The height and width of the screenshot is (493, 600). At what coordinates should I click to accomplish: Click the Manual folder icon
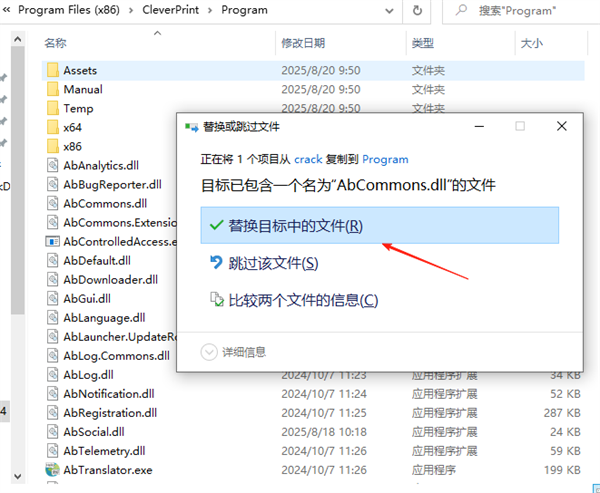coord(52,89)
